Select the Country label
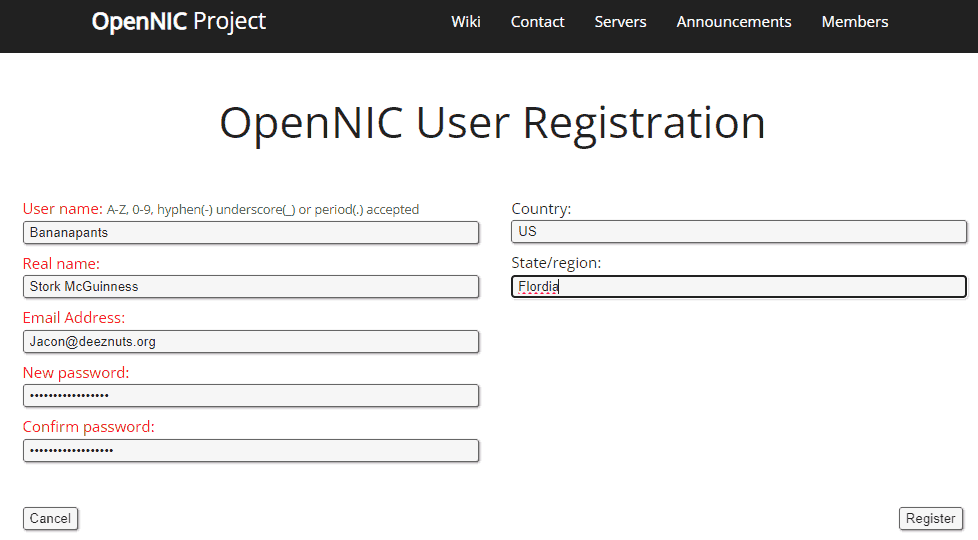Viewport: 978px width, 540px height. 541,209
